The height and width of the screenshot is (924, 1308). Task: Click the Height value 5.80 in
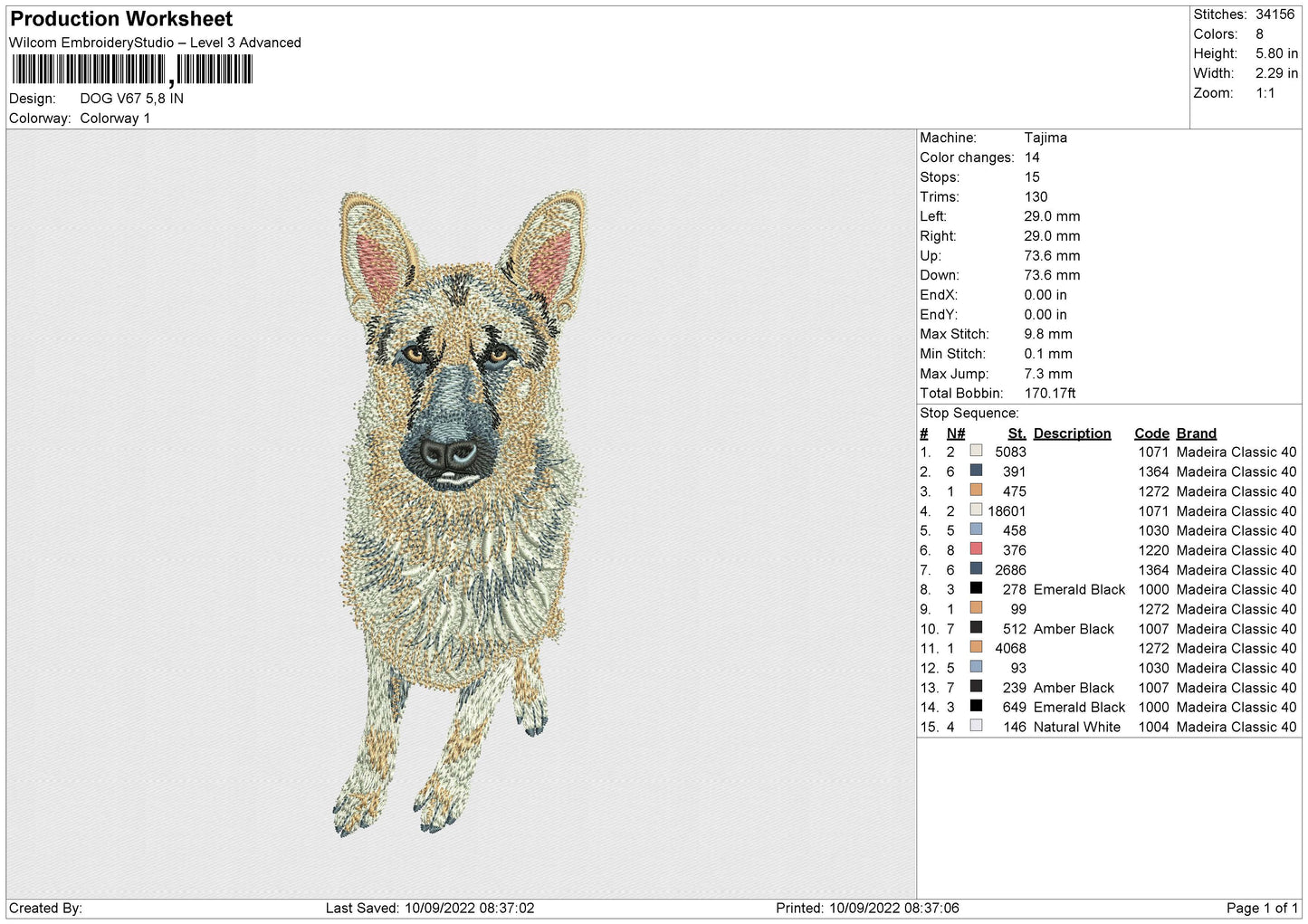pos(1276,54)
